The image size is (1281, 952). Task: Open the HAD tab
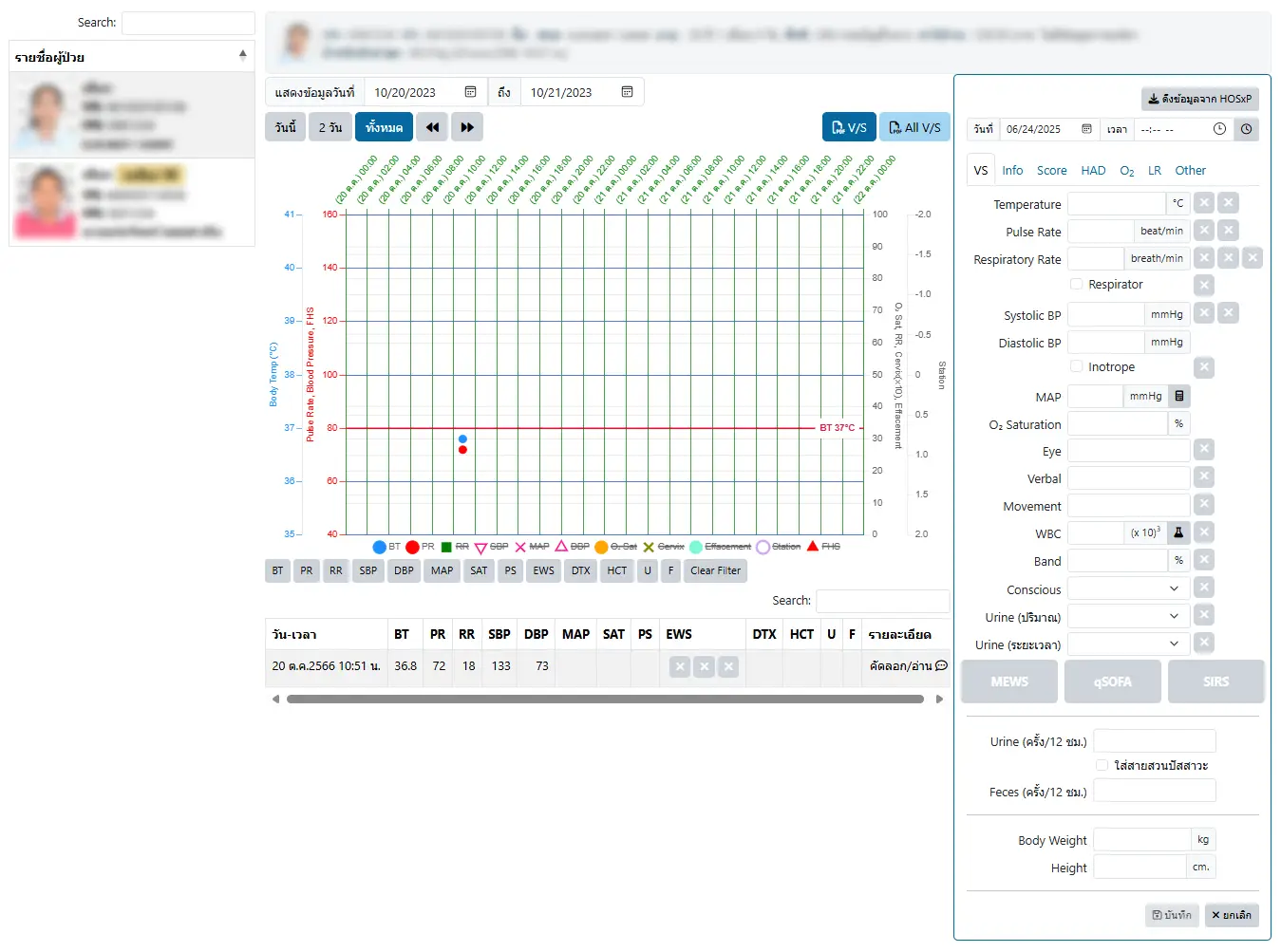click(x=1093, y=171)
